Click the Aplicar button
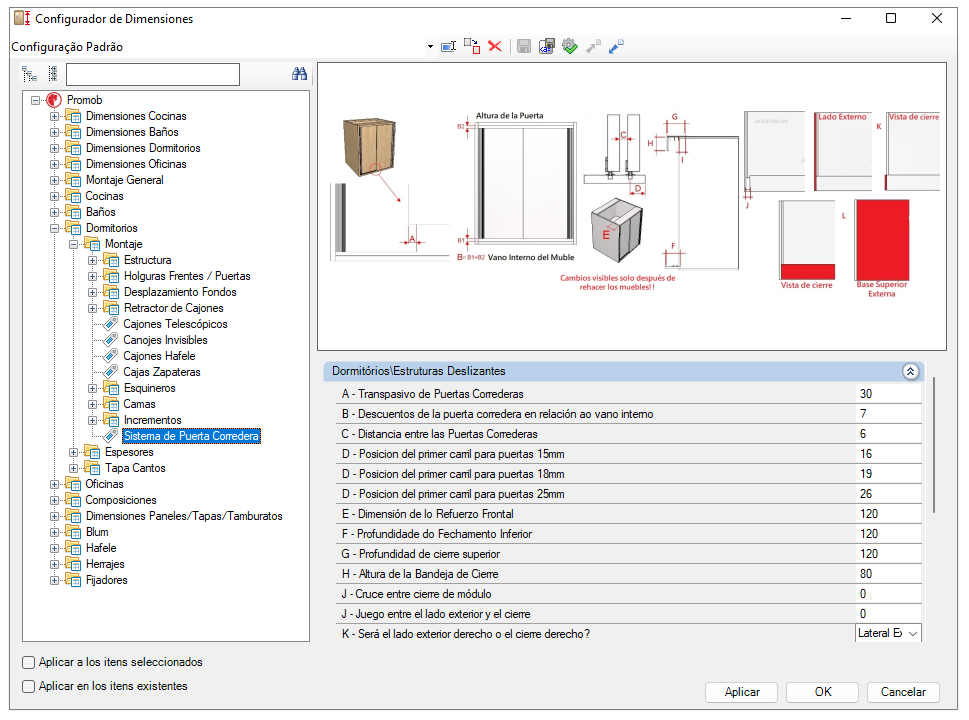This screenshot has width=969, height=720. click(742, 692)
